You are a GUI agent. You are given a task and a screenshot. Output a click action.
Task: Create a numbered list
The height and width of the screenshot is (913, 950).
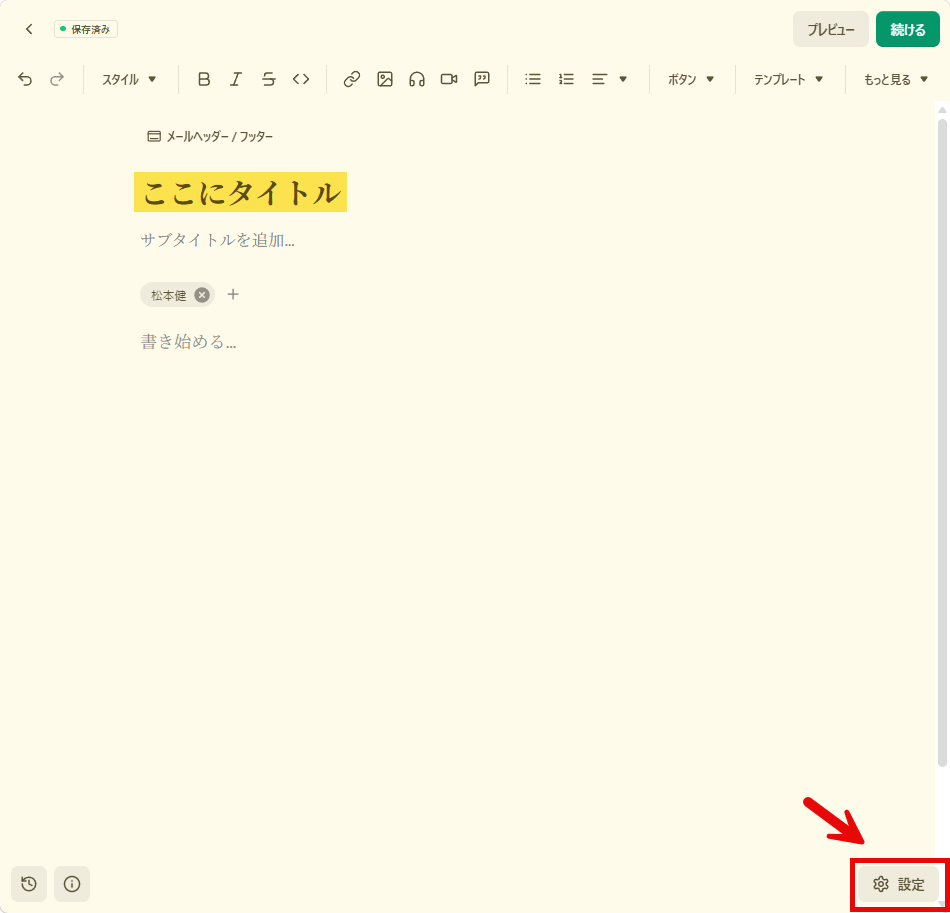pos(566,79)
